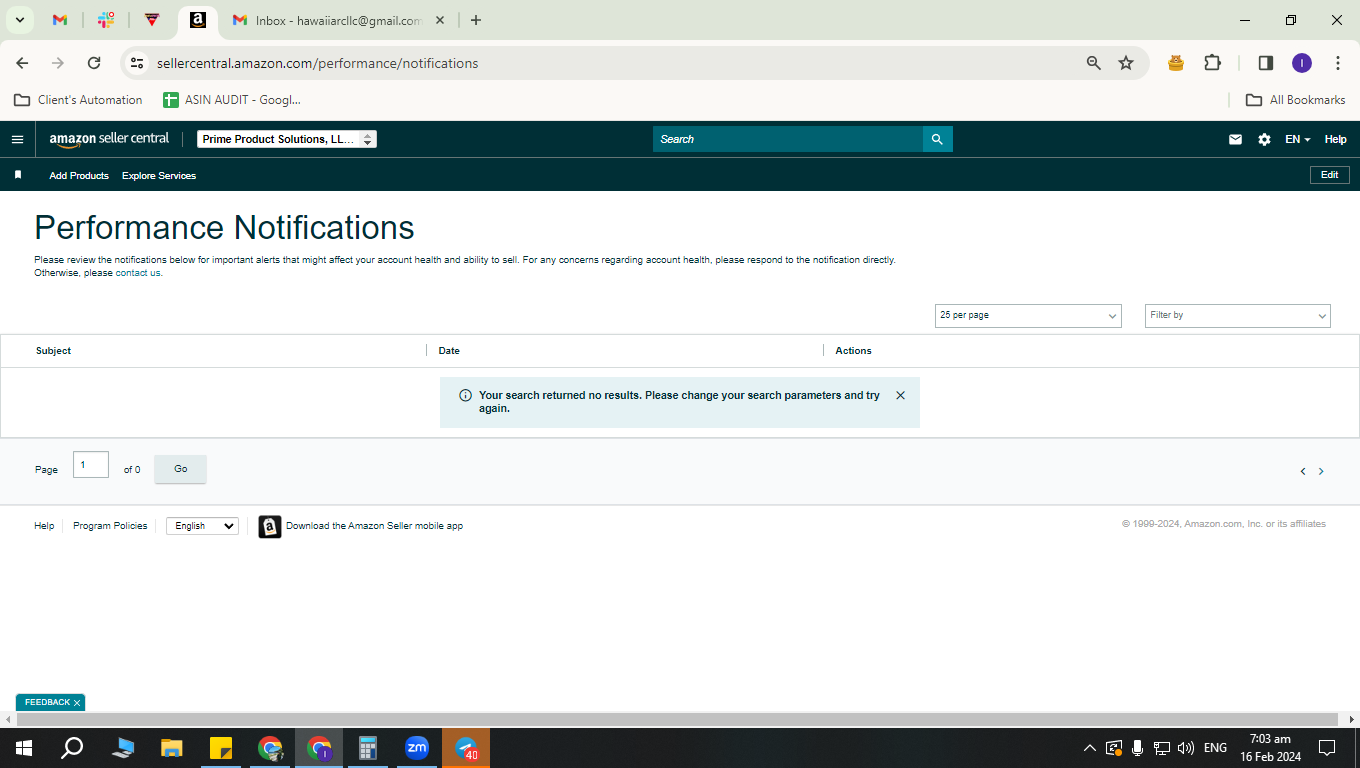Open the Windows Start menu
Viewport: 1360px width, 768px height.
click(23, 748)
